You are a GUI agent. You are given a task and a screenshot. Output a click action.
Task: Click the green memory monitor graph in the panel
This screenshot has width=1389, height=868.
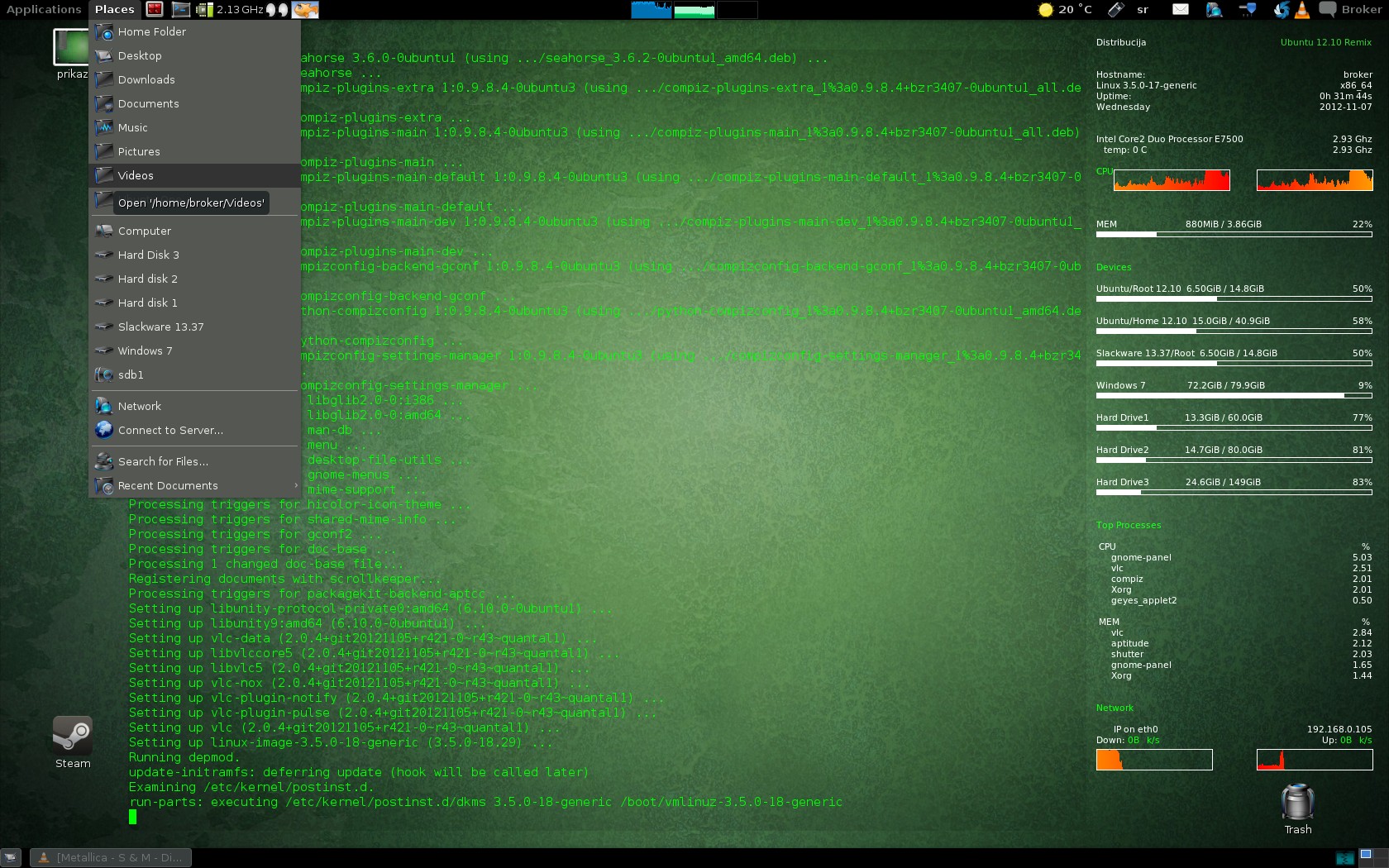point(694,9)
